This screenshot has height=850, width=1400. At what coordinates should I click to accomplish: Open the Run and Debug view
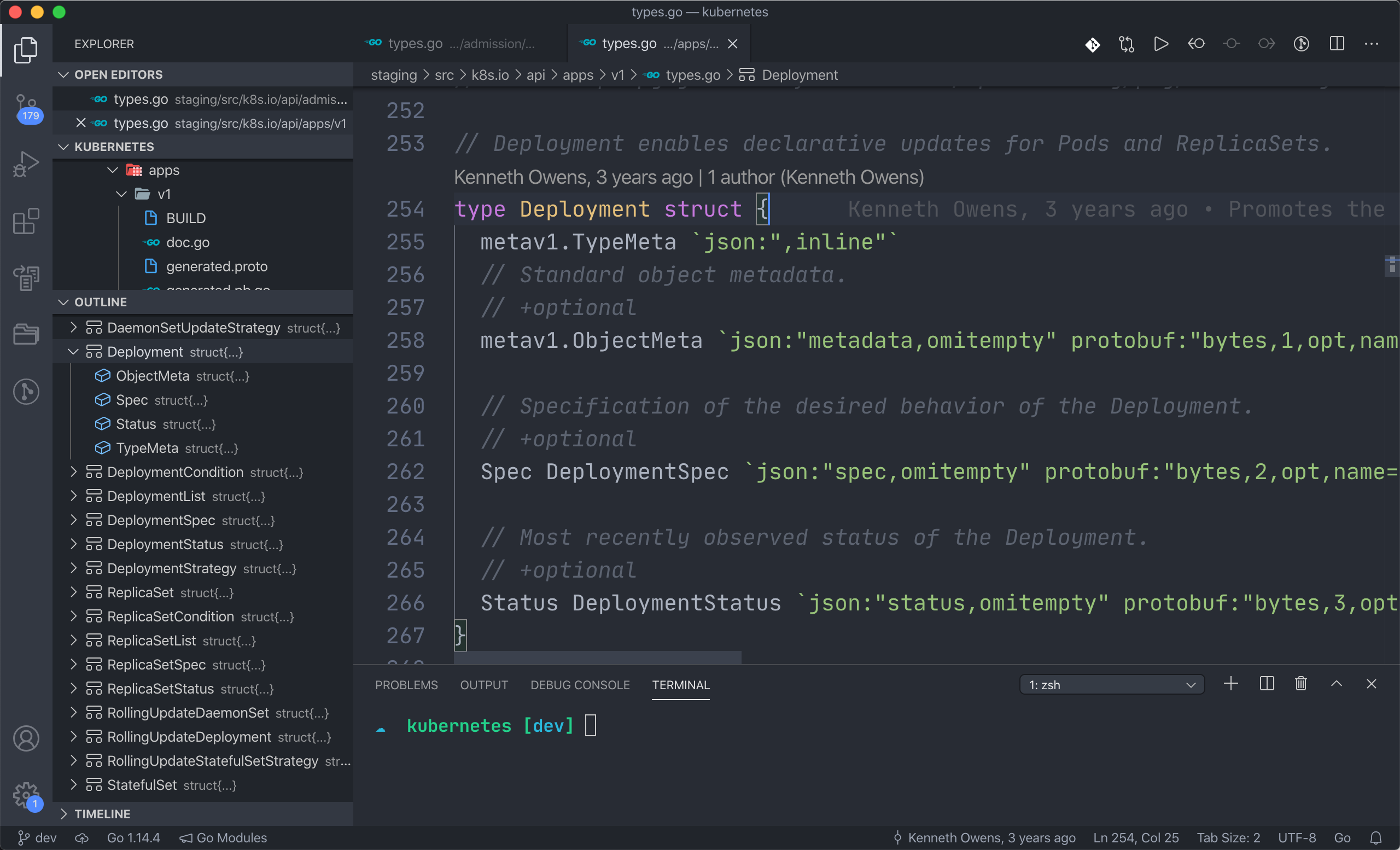coord(26,164)
